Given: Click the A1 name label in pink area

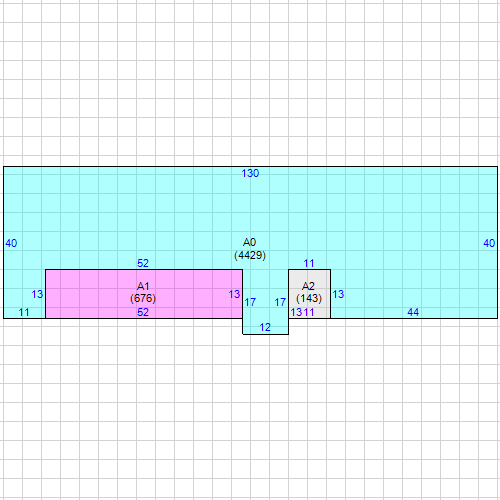Looking at the screenshot, I should [143, 286].
